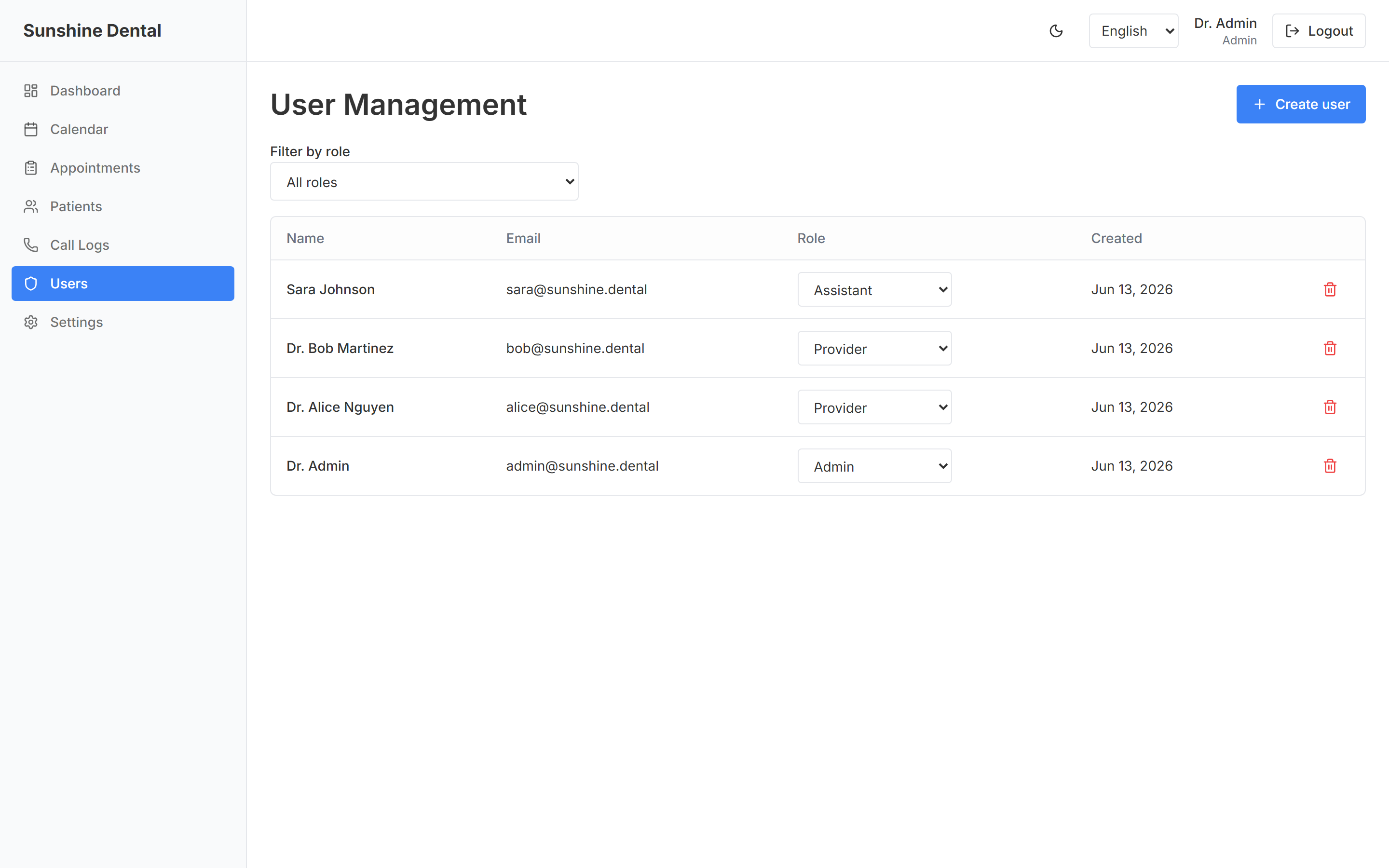Click the email sara@sunshine.dental

pyautogui.click(x=576, y=289)
